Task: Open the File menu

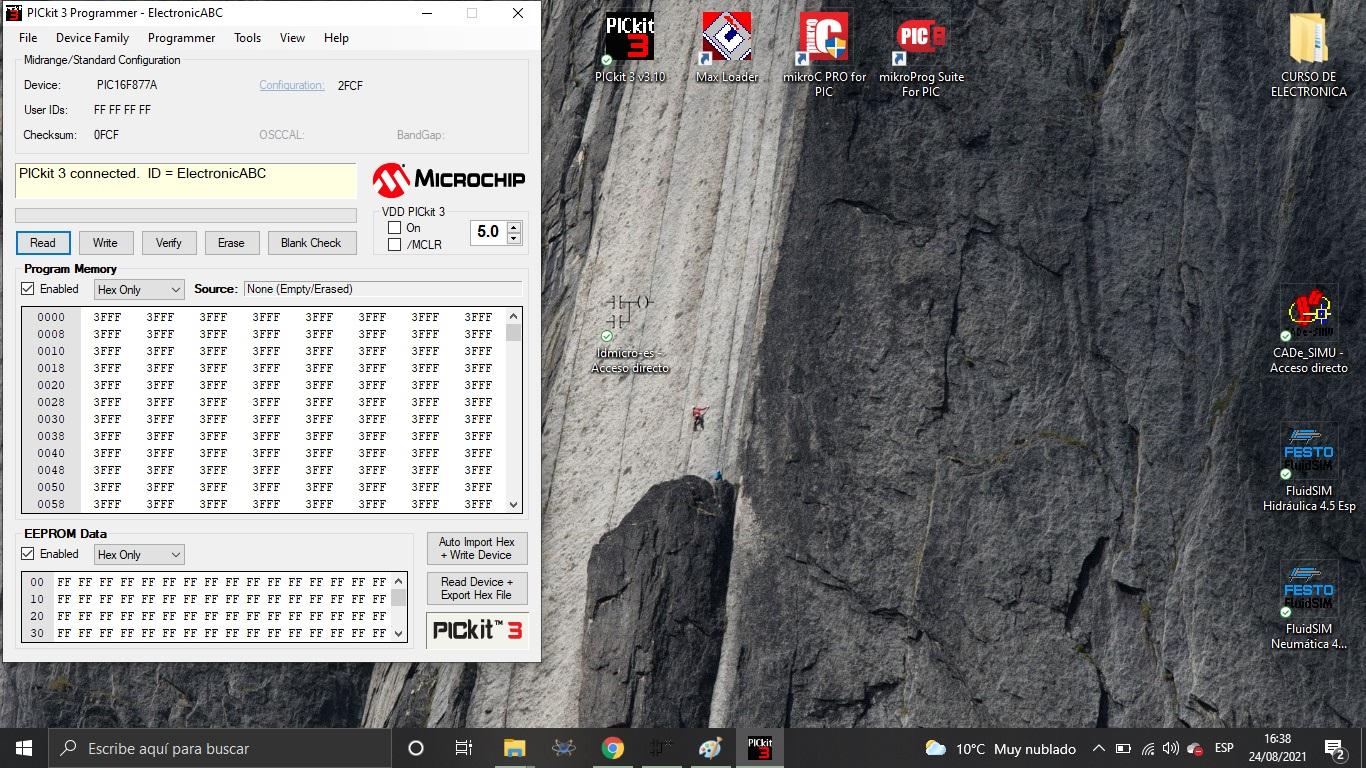Action: click(x=28, y=38)
